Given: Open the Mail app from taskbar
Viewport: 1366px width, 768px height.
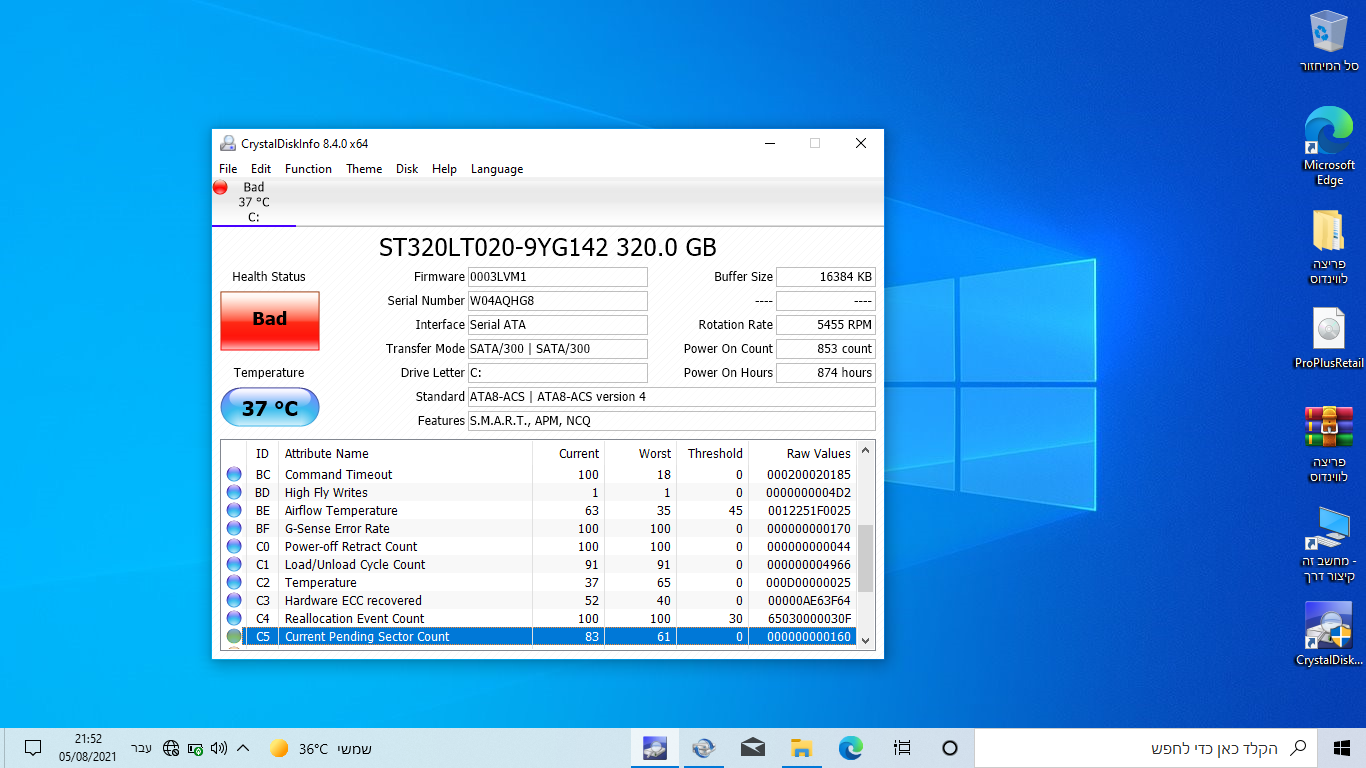Looking at the screenshot, I should (753, 748).
